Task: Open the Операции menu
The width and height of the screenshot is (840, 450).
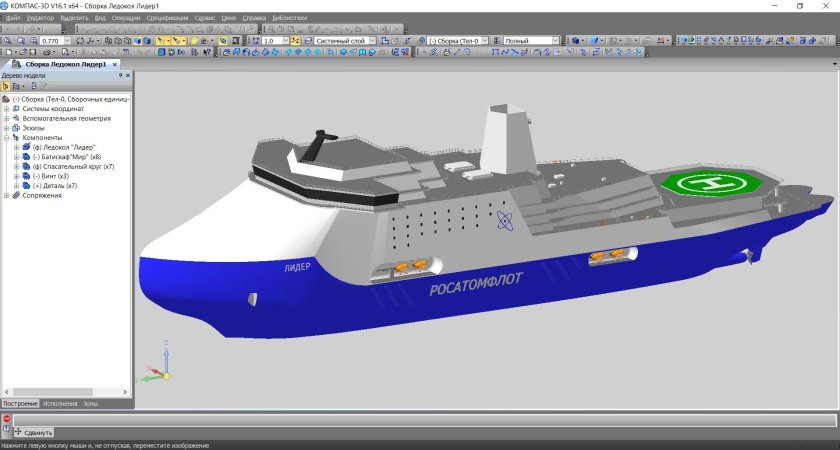Action: tap(126, 18)
